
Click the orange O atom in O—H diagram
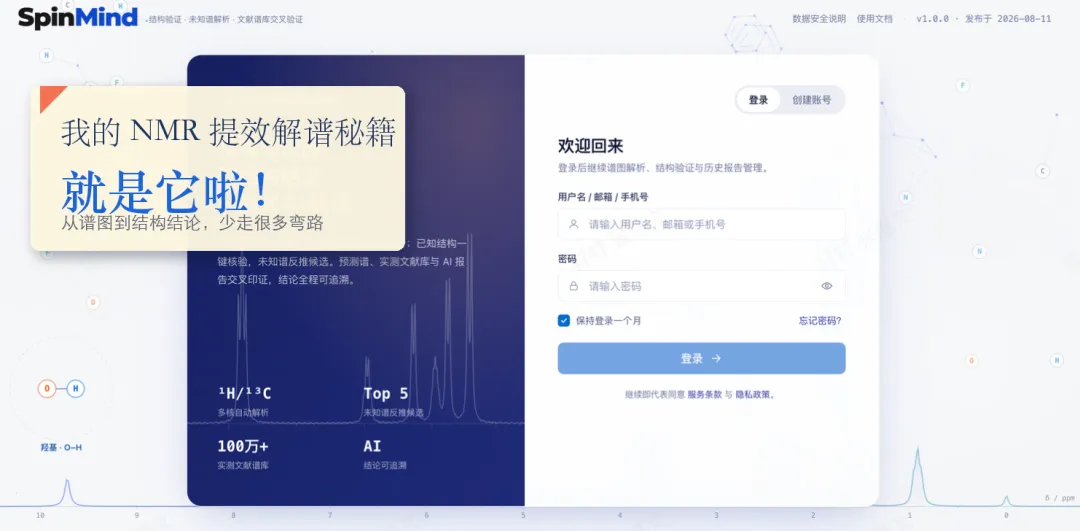pos(47,389)
